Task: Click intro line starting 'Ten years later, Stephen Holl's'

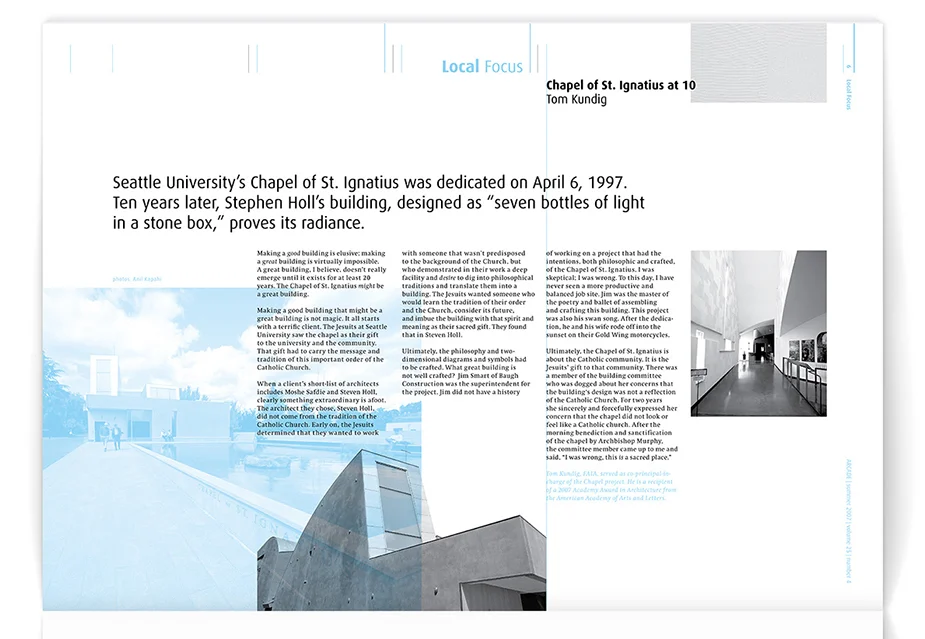Action: (x=378, y=203)
